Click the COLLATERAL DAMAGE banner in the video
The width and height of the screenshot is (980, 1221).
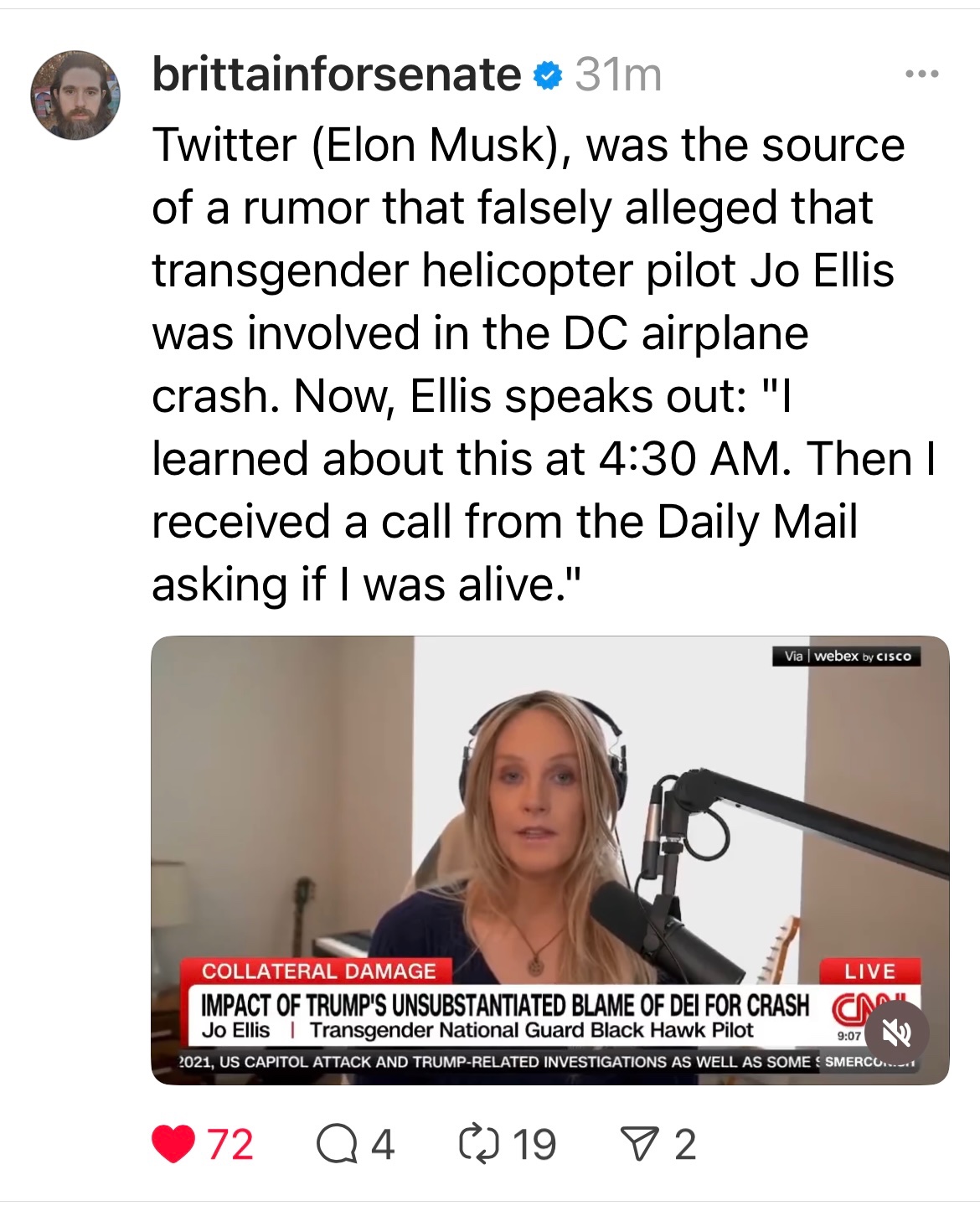click(x=319, y=971)
